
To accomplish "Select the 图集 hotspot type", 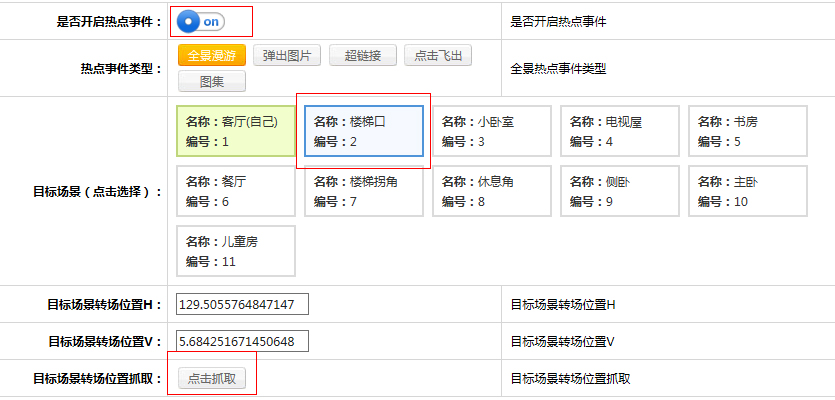I will point(211,81).
